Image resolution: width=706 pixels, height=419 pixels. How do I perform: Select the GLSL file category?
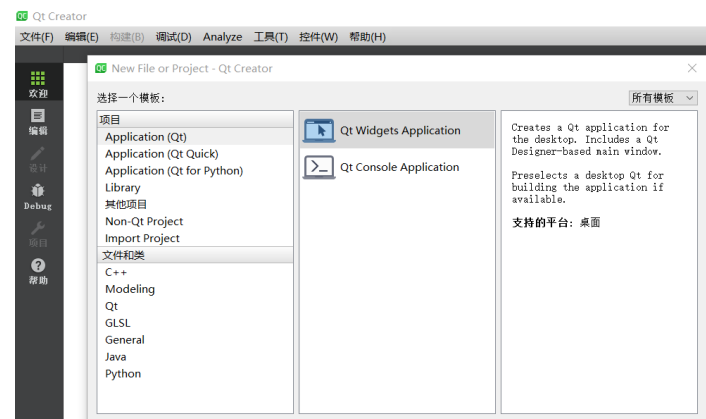pos(195,323)
